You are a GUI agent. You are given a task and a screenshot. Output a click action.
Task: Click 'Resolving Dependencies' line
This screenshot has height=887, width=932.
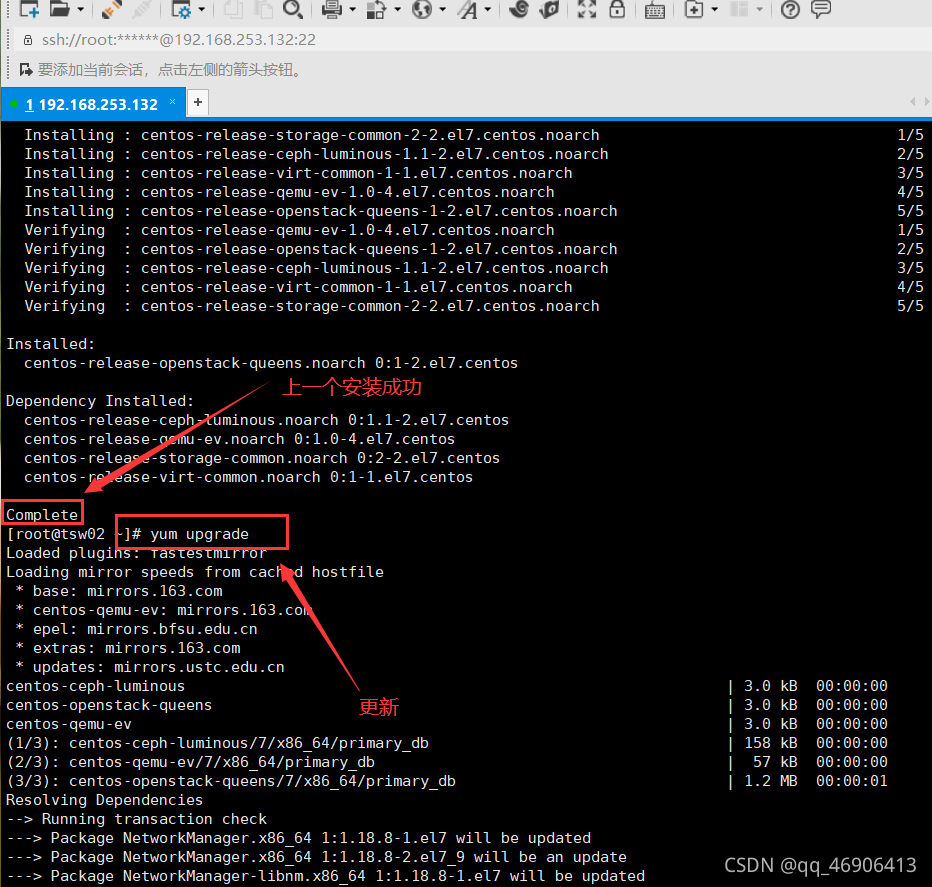[104, 800]
